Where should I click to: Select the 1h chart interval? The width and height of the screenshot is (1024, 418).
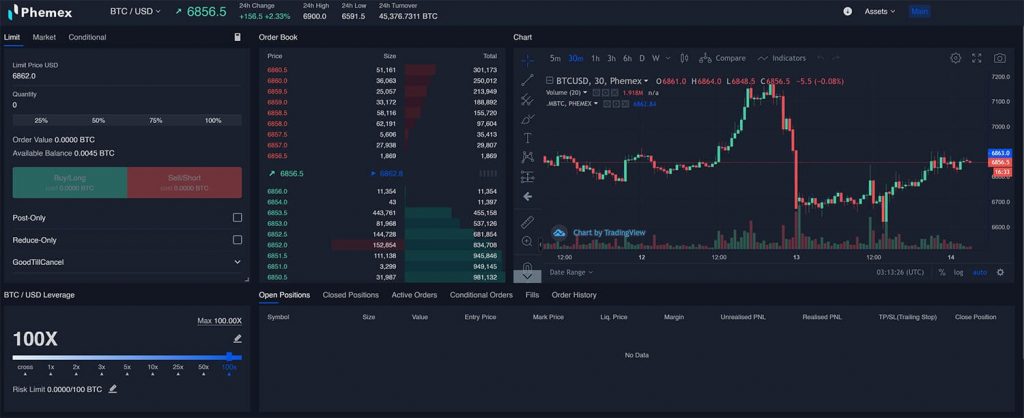tap(596, 58)
